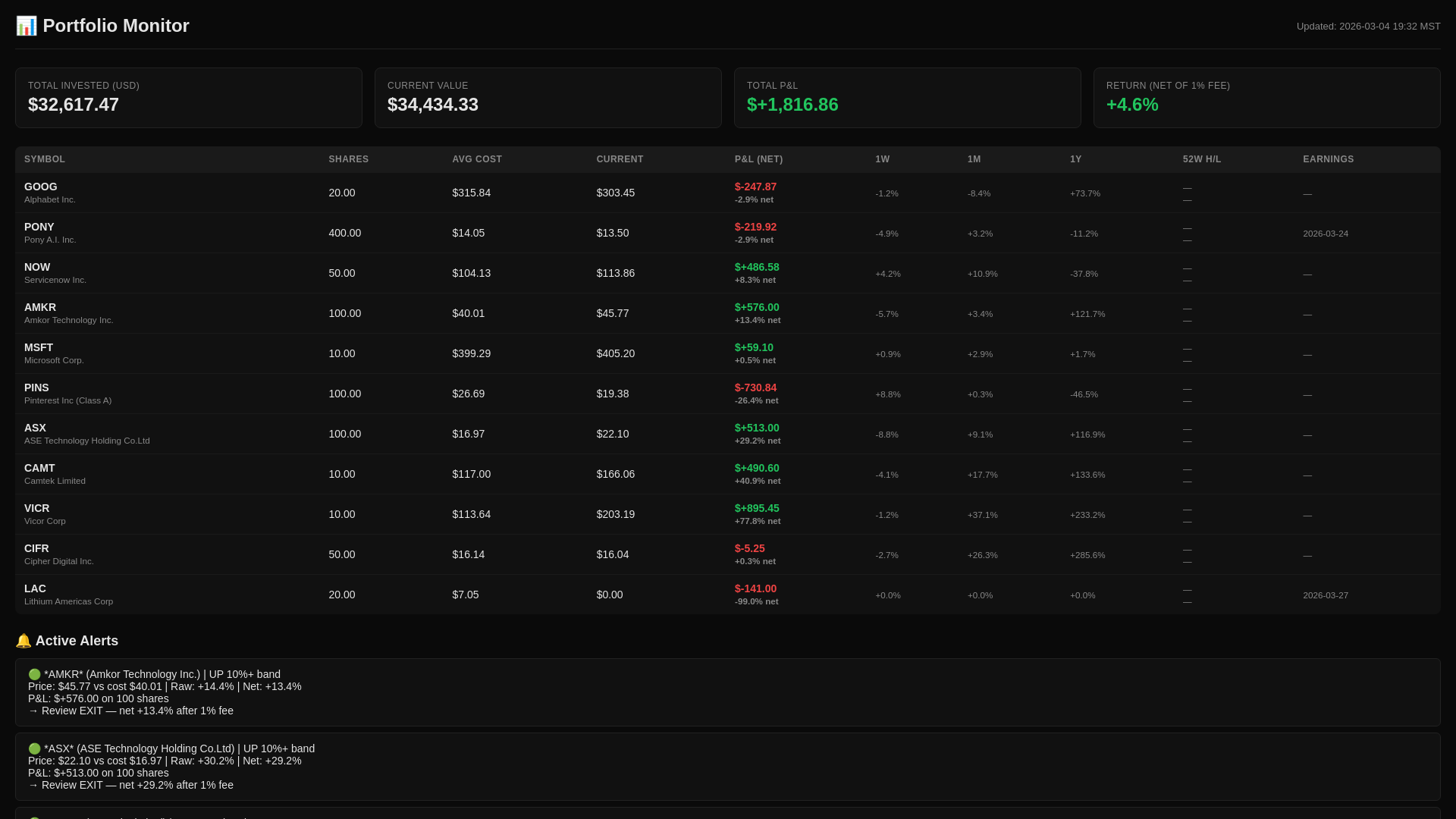
Task: Click AMKR alert price versus cost line
Action: [165, 686]
